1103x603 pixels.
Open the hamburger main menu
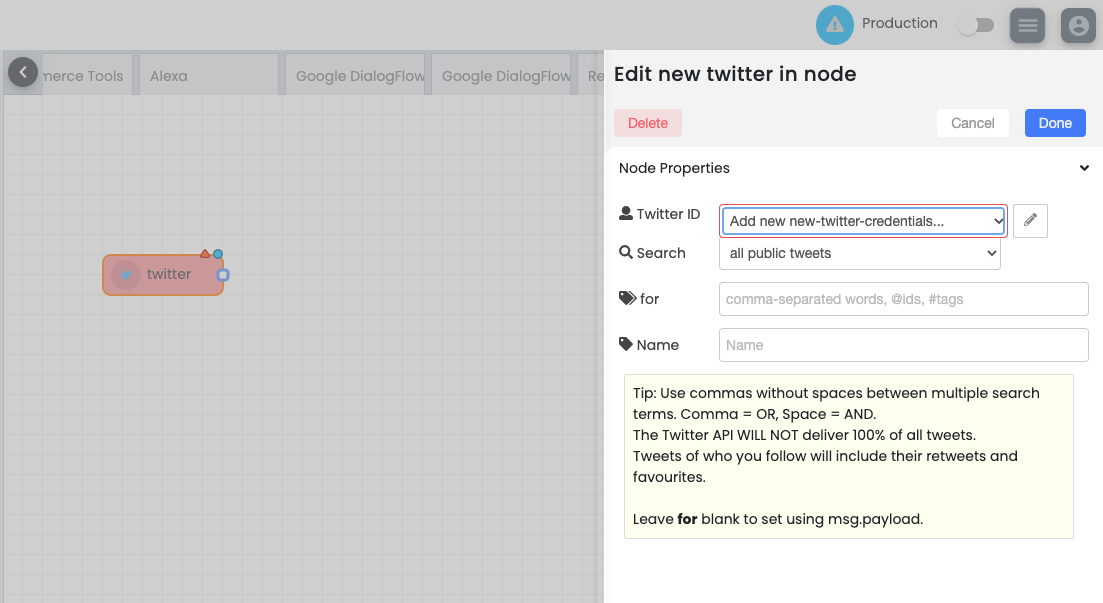click(x=1027, y=25)
